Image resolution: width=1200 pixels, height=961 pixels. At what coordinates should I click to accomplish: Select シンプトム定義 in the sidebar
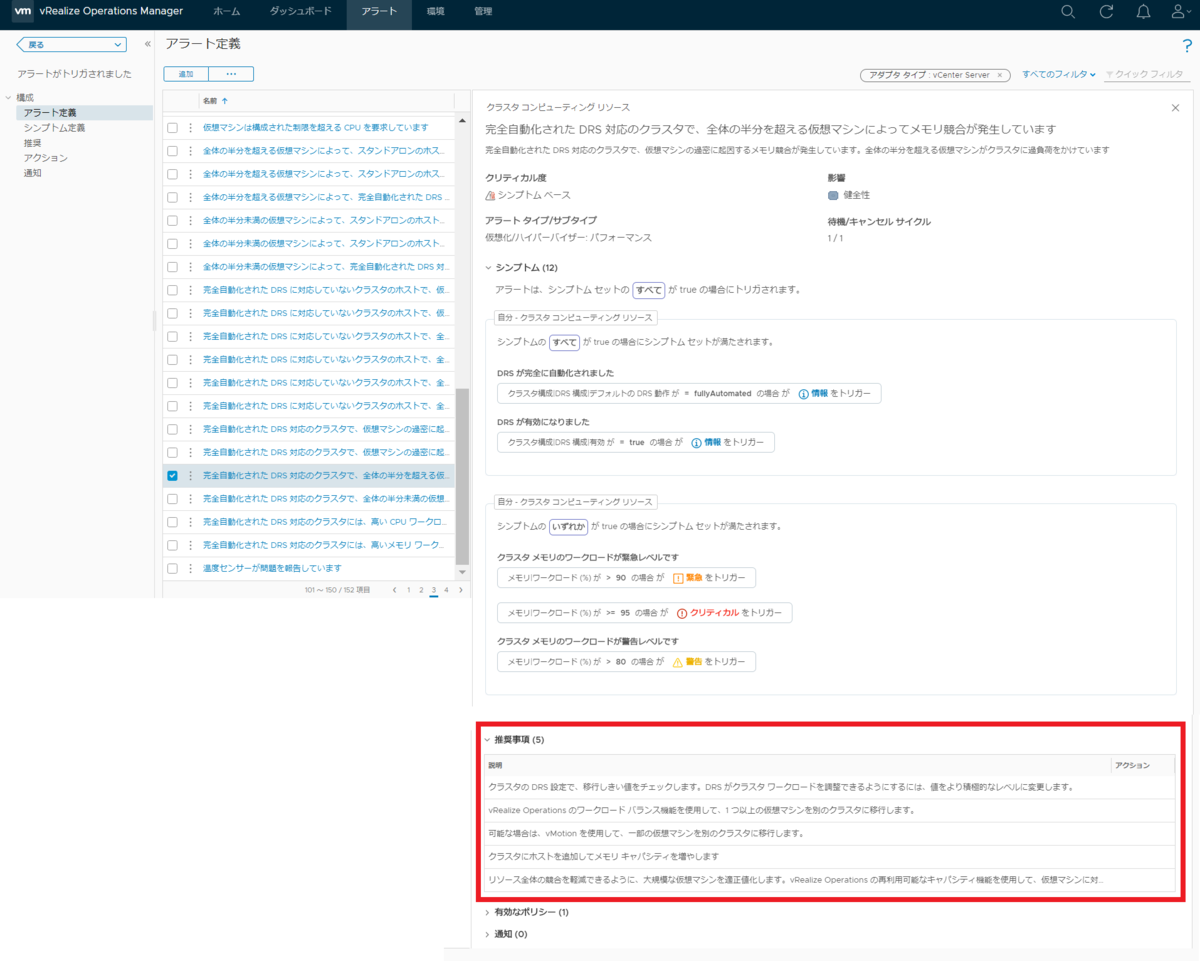coord(54,128)
